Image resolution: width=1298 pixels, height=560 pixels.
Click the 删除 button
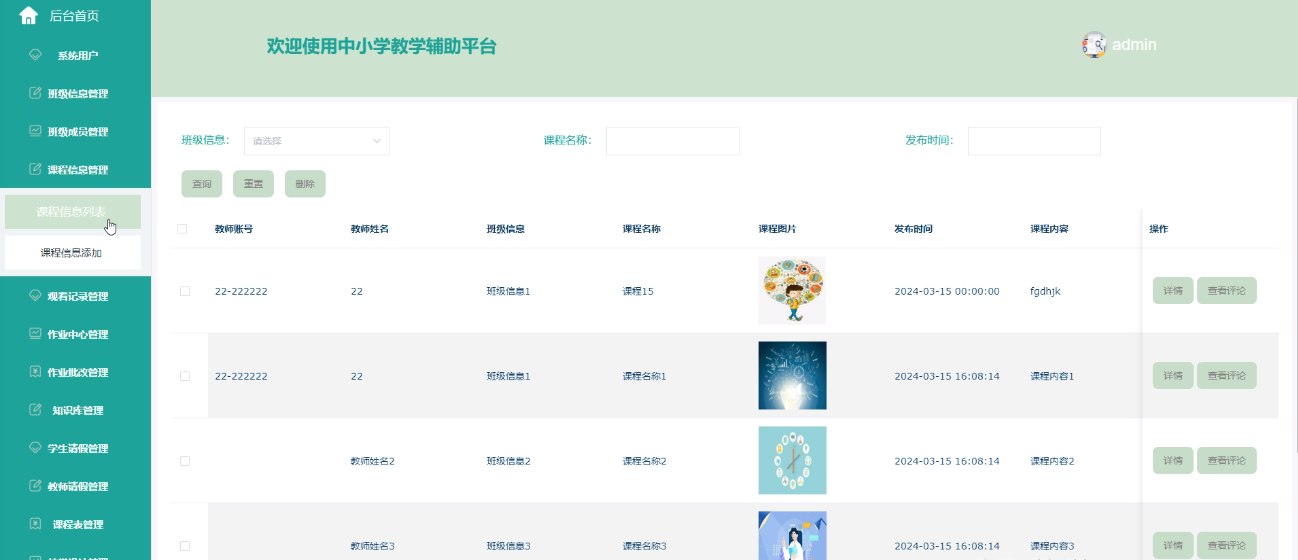coord(305,184)
